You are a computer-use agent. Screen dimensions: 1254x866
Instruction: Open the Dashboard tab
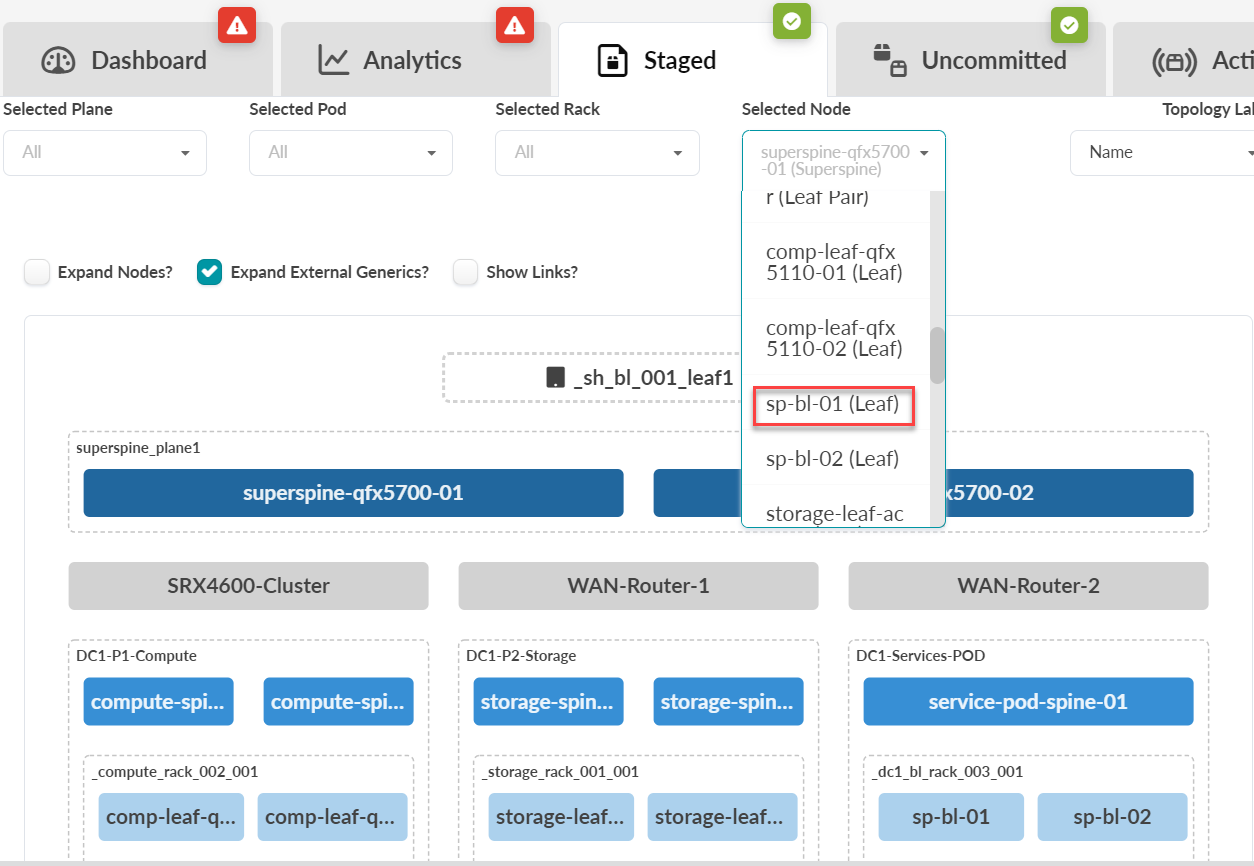coord(138,60)
